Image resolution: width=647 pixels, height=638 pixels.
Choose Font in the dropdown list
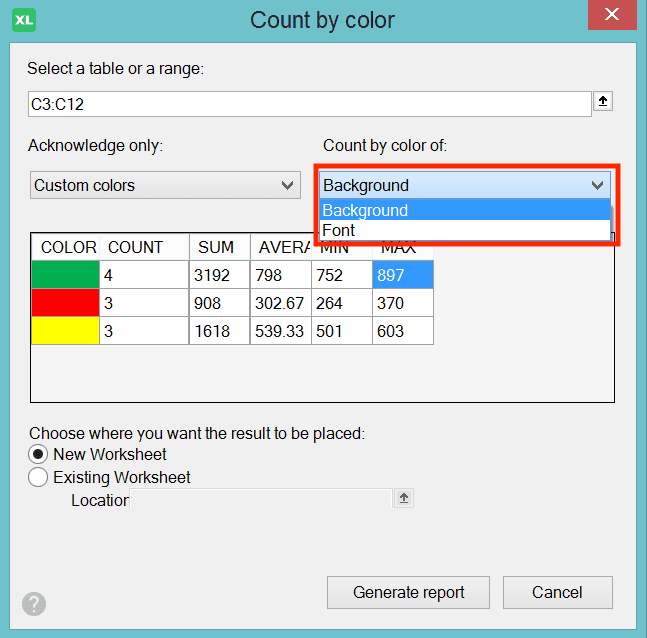(x=465, y=230)
